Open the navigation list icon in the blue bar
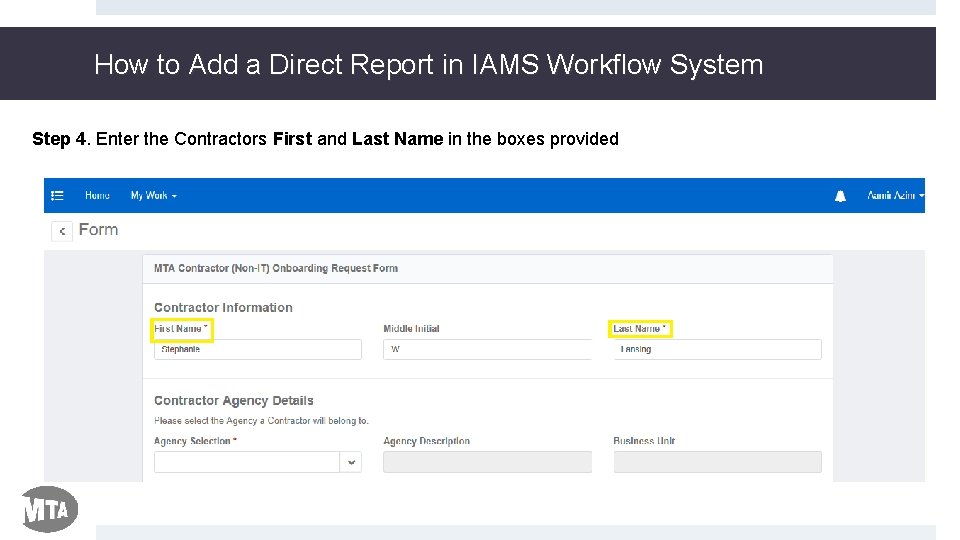 click(57, 195)
